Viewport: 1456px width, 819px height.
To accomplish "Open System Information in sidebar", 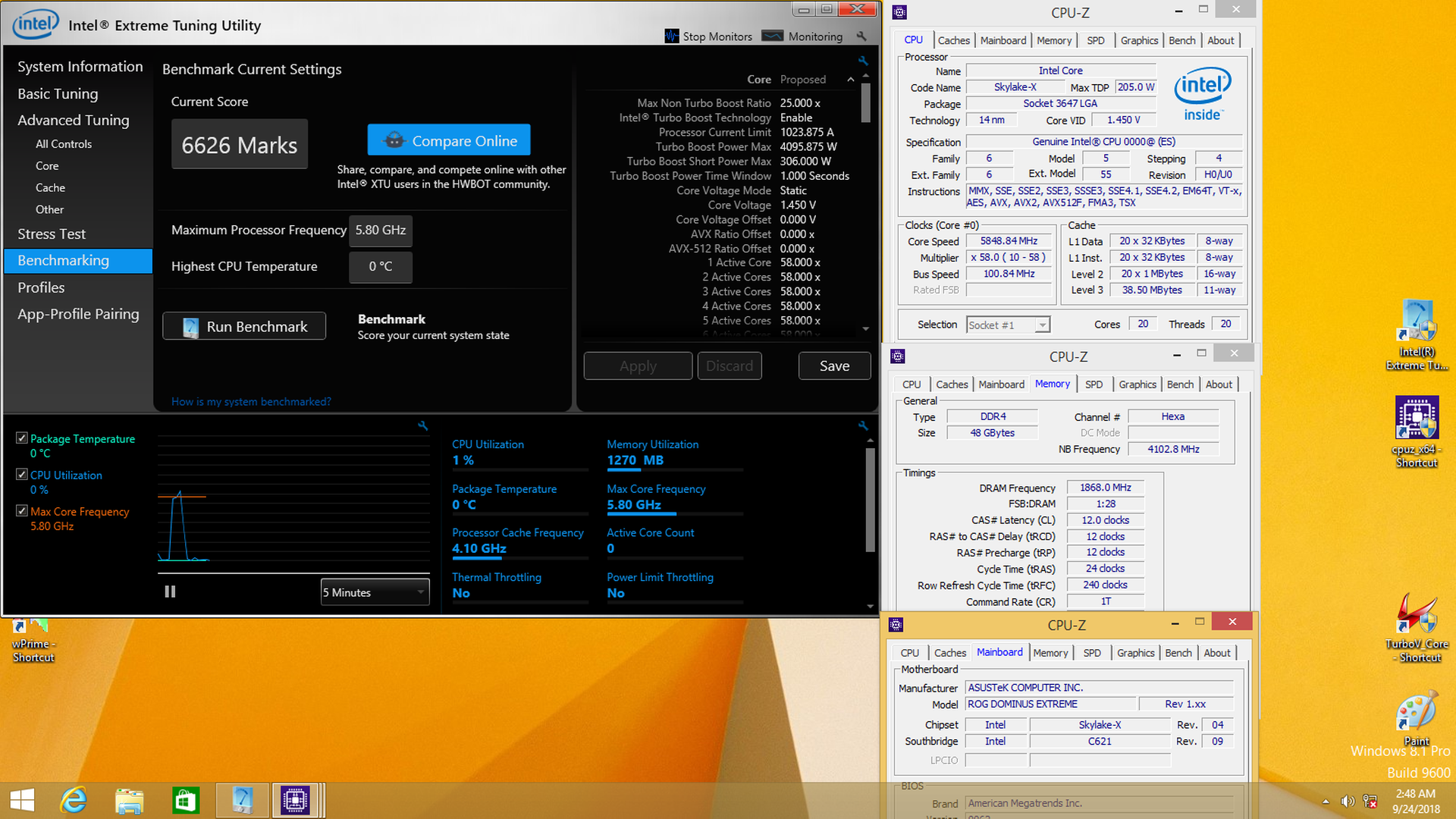I will (80, 67).
